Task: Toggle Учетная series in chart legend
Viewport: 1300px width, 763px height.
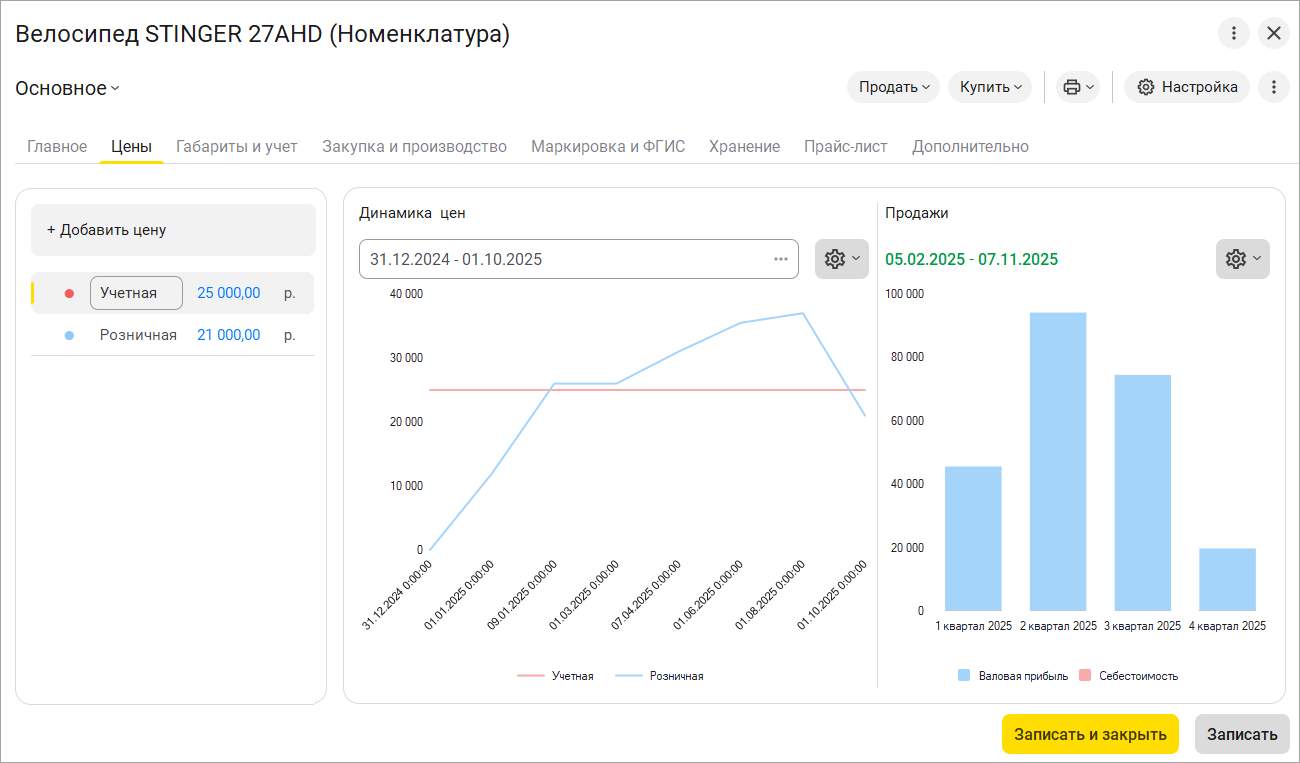Action: [556, 676]
